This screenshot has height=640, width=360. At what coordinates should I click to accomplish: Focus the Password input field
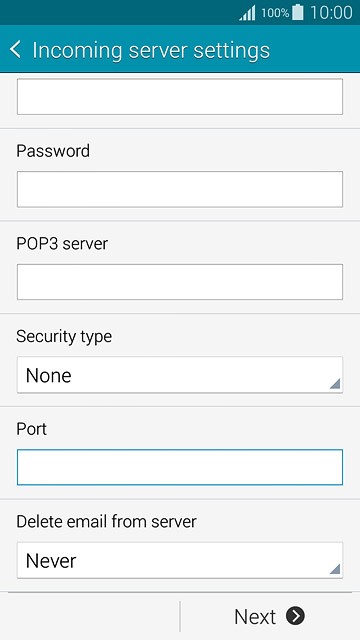tap(180, 189)
